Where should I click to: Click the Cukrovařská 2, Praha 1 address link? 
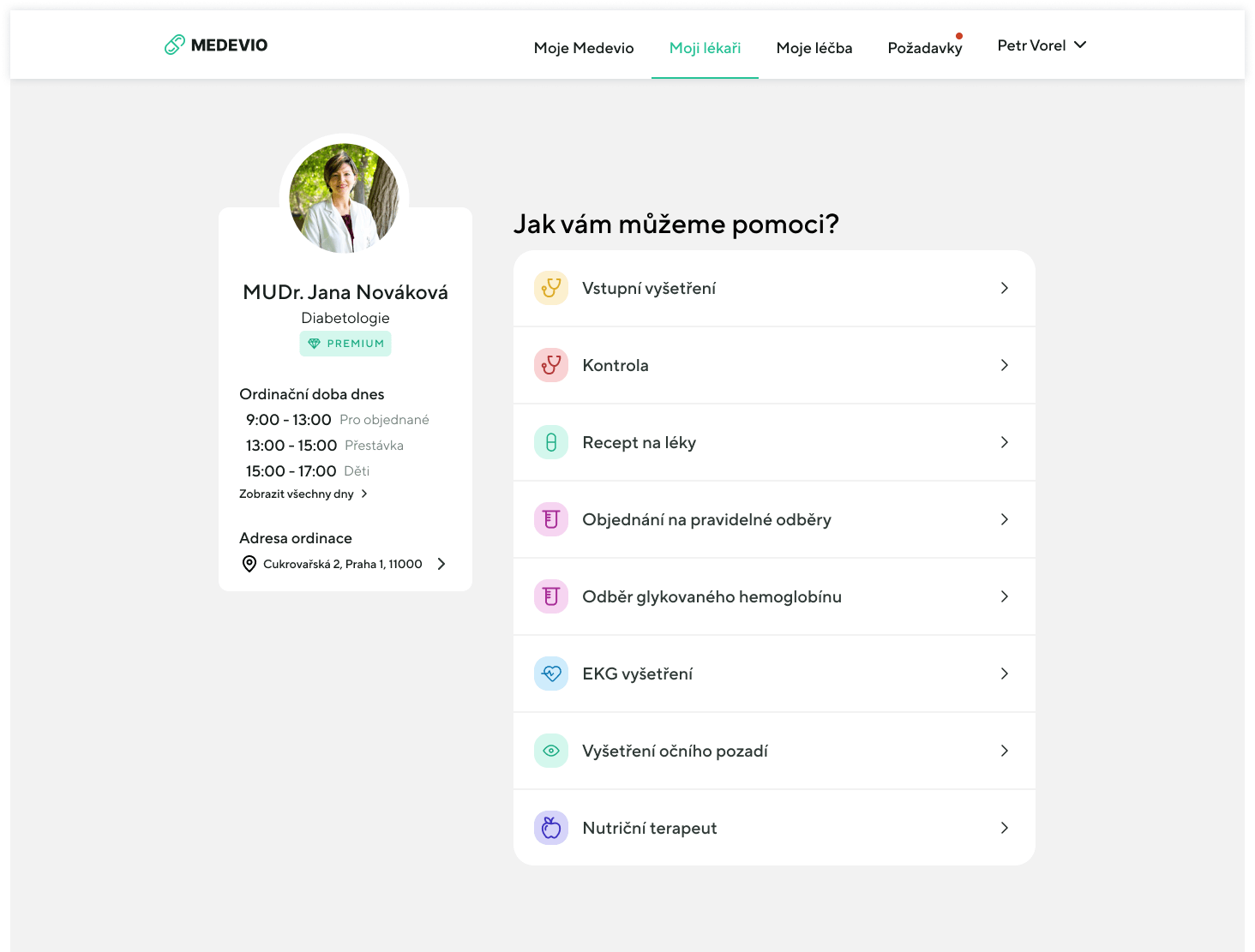tap(343, 564)
